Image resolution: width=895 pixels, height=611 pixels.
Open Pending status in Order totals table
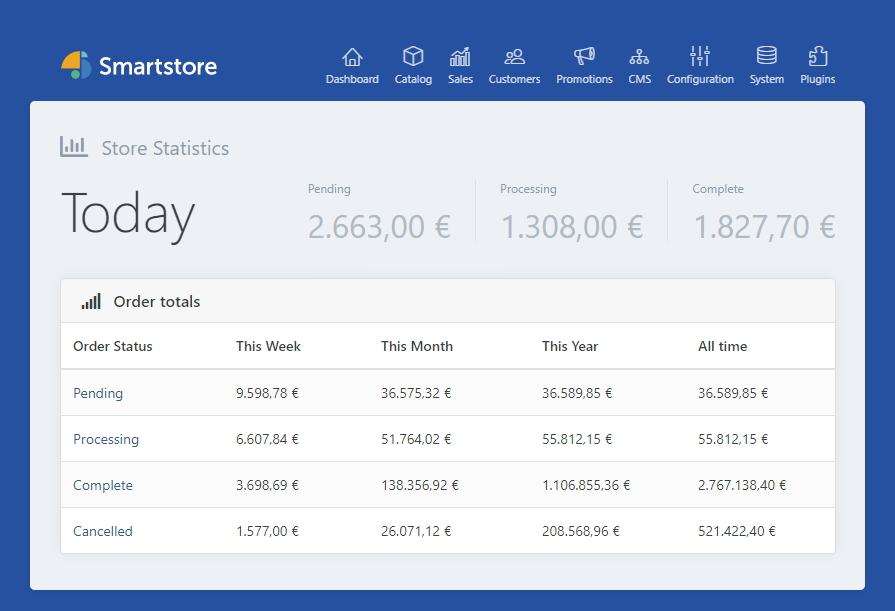98,393
